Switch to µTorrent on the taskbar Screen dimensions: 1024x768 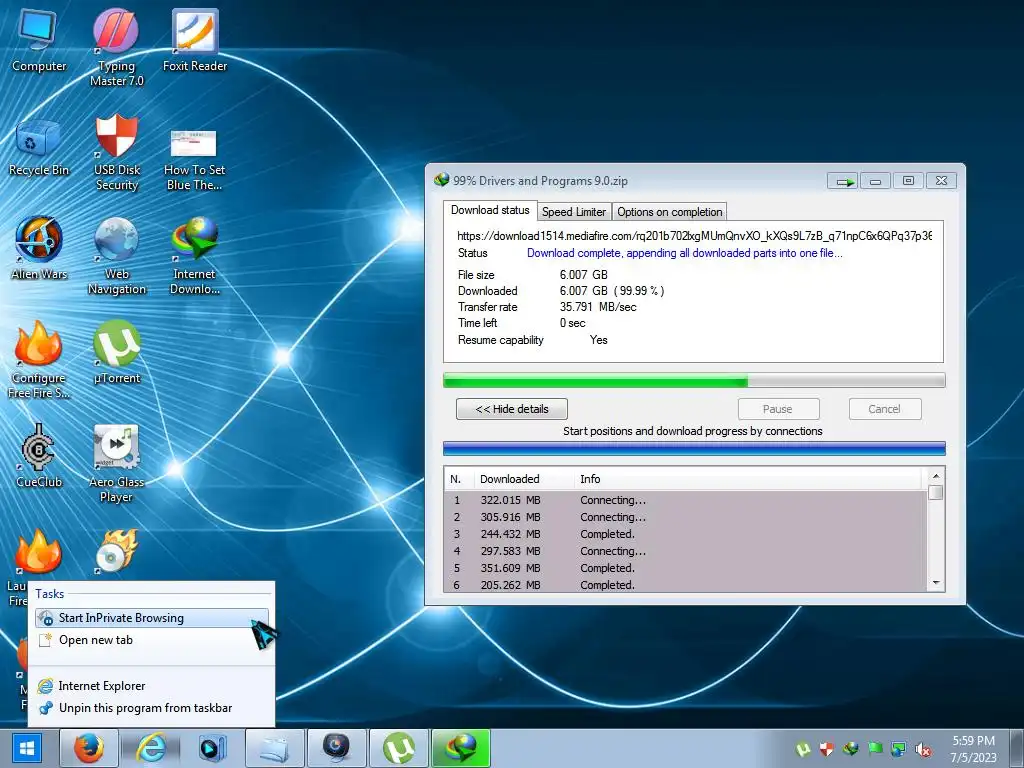(398, 748)
